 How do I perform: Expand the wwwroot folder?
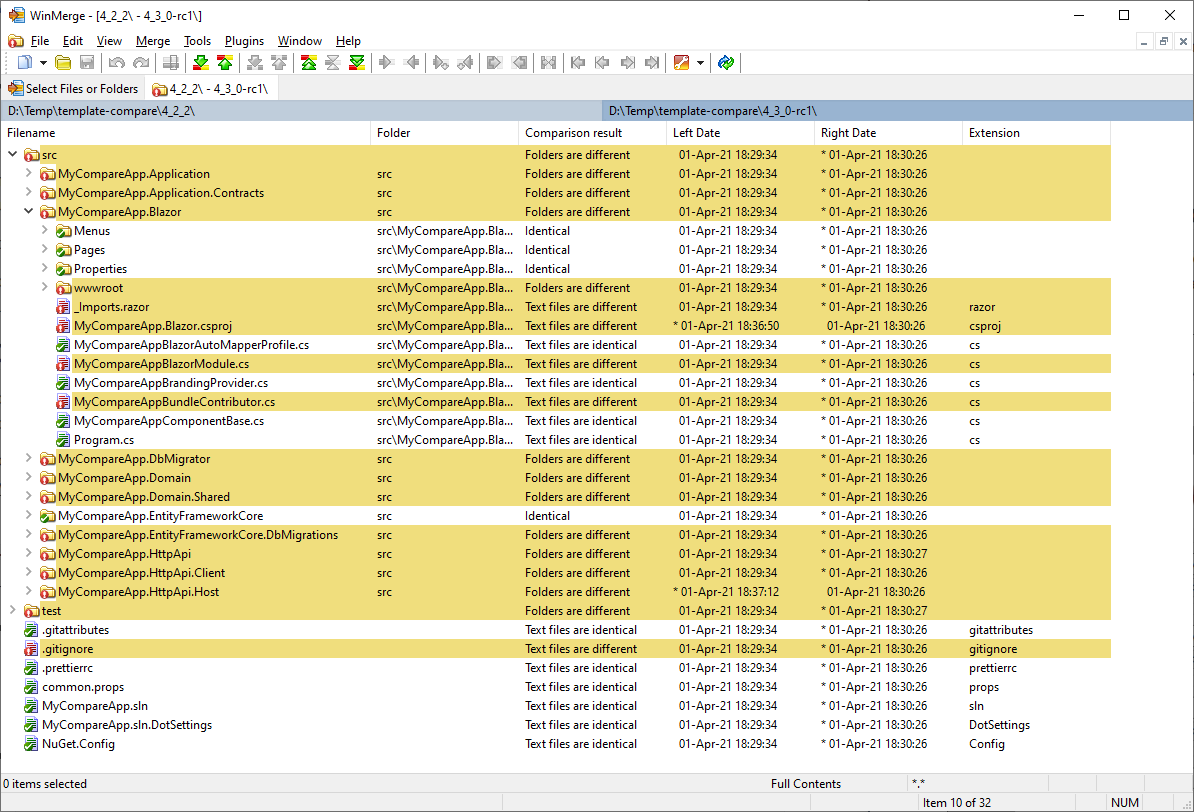(x=45, y=288)
